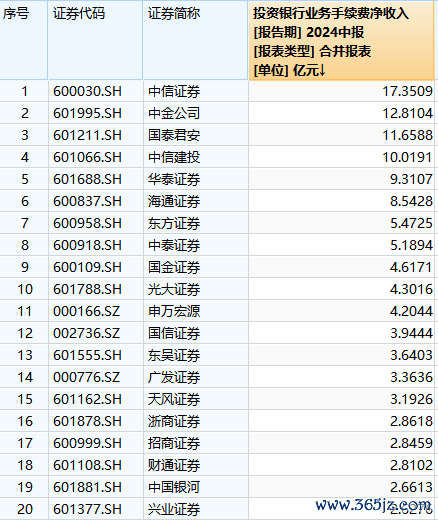
Task: Select security code 600999.SH
Action: pos(95,443)
